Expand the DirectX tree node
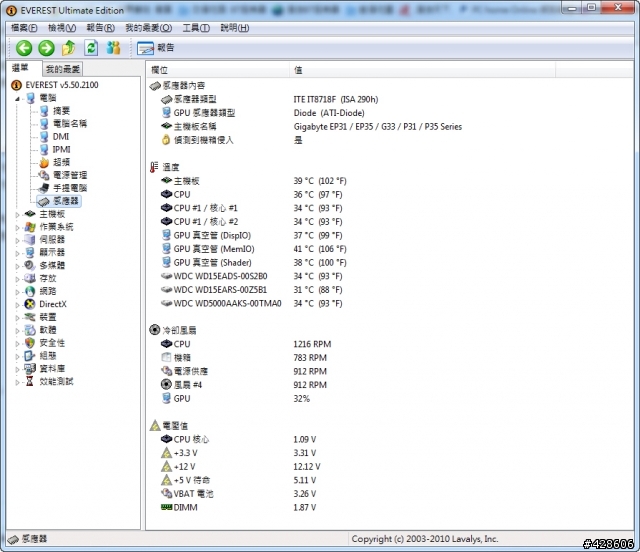The image size is (640, 552). pos(17,305)
